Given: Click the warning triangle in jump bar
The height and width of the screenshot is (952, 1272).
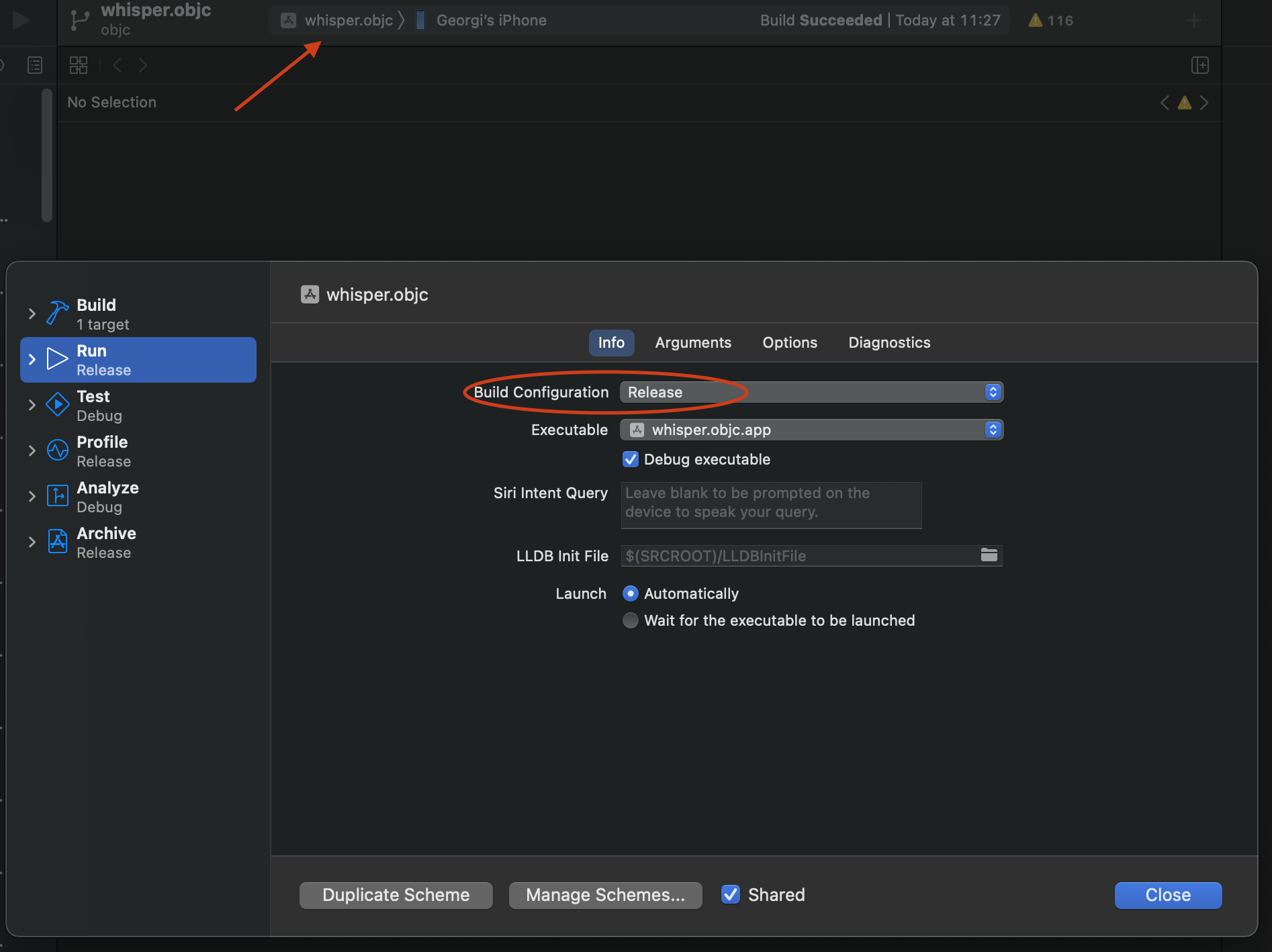Looking at the screenshot, I should click(x=1185, y=103).
